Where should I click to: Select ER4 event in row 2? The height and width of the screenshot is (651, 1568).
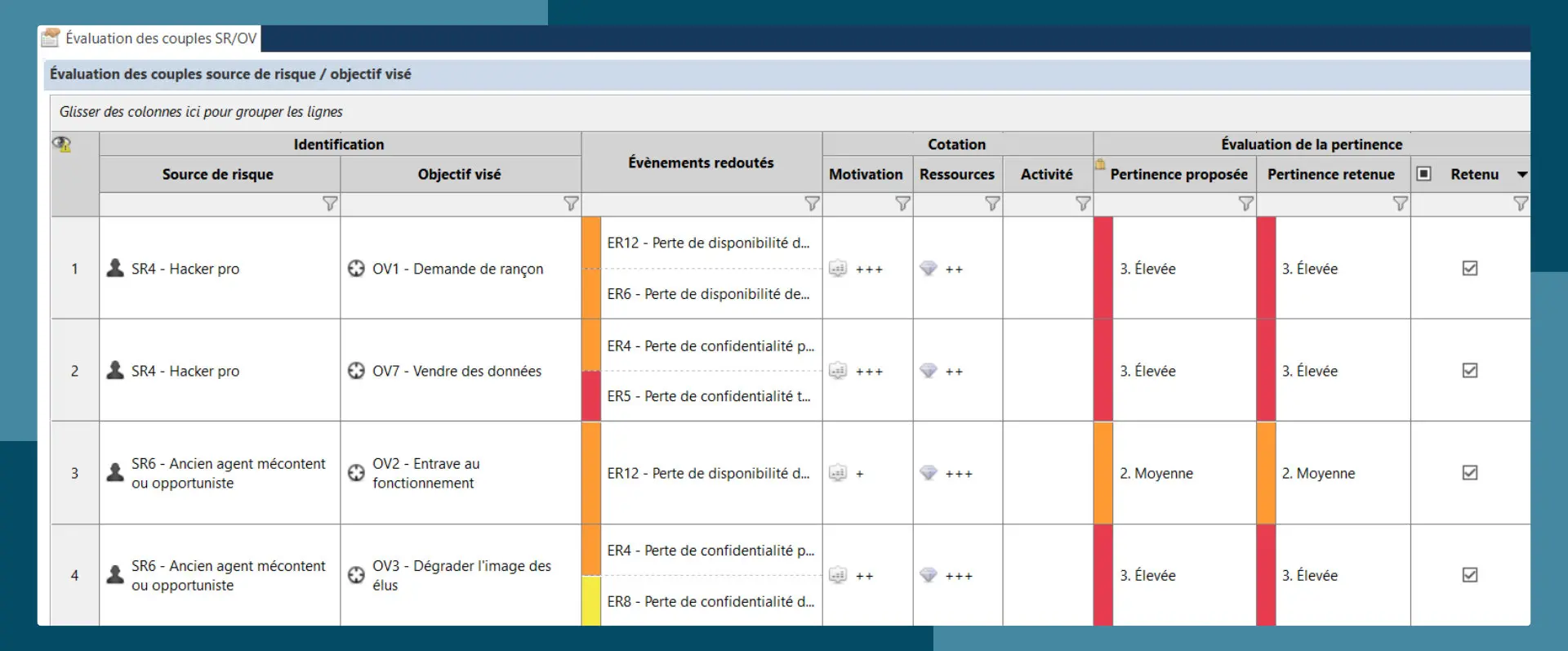click(710, 346)
